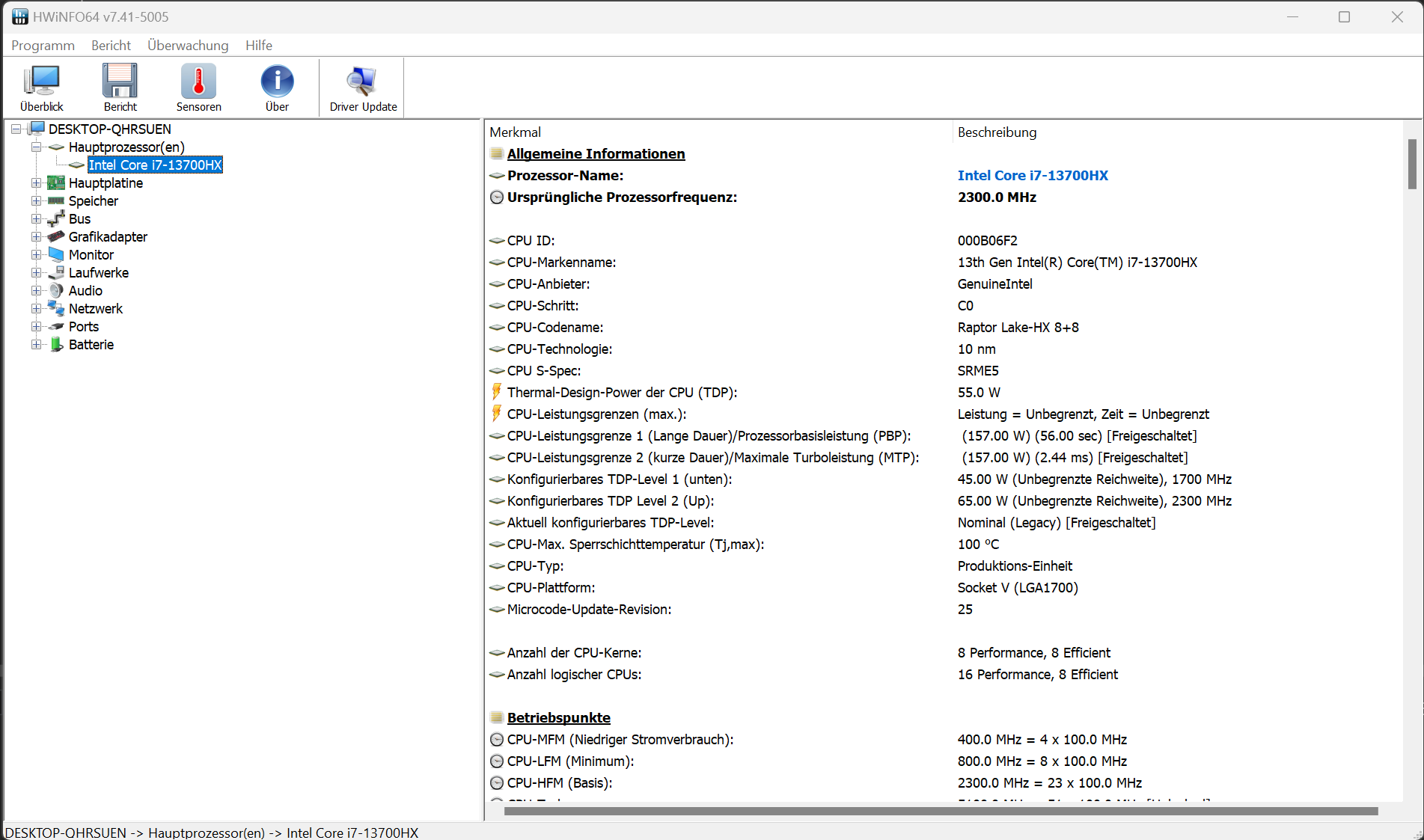Collapse the Hauptprozessor(en) tree node
The image size is (1424, 840).
click(36, 147)
